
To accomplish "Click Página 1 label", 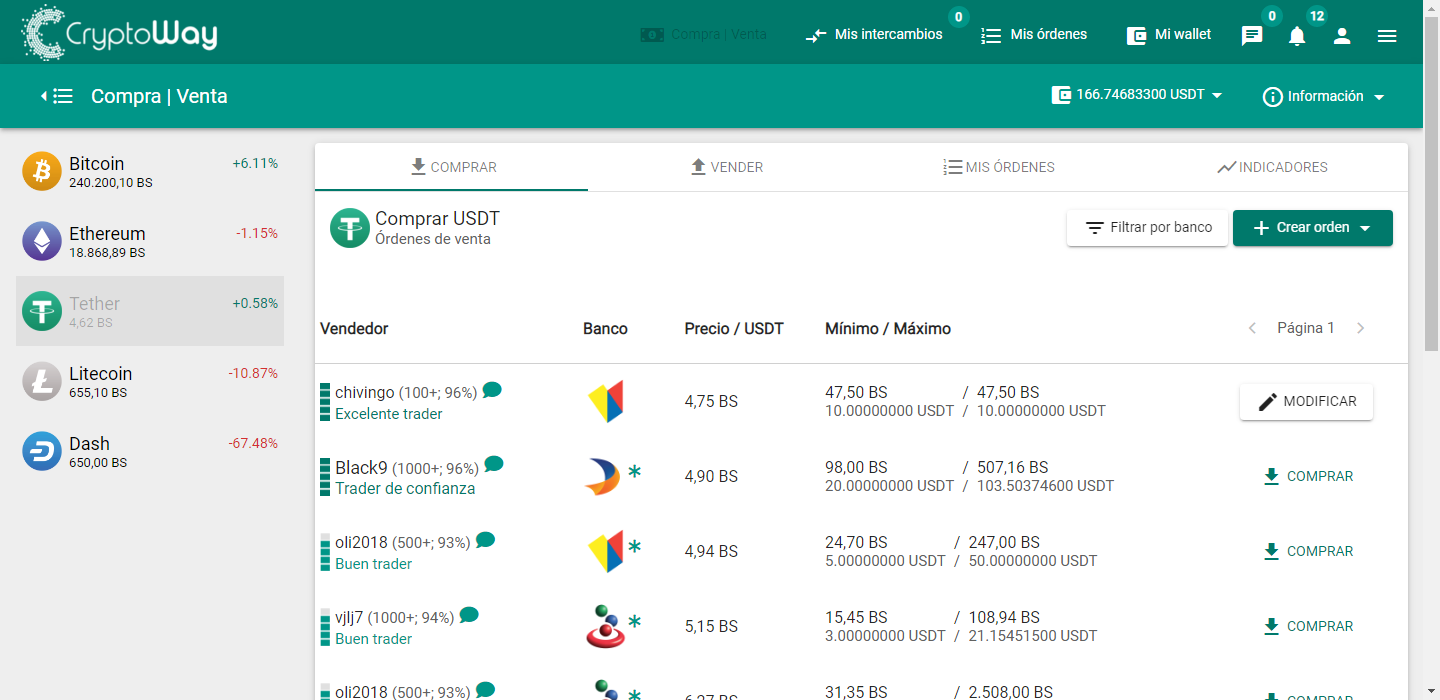I will [x=1306, y=328].
